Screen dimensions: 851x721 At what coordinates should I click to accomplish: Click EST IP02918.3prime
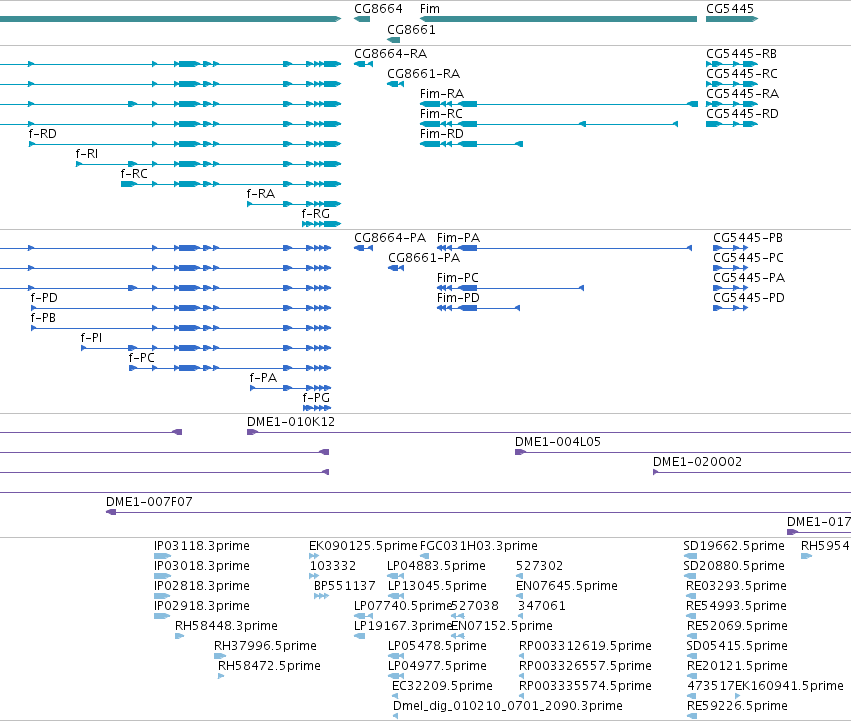point(202,607)
